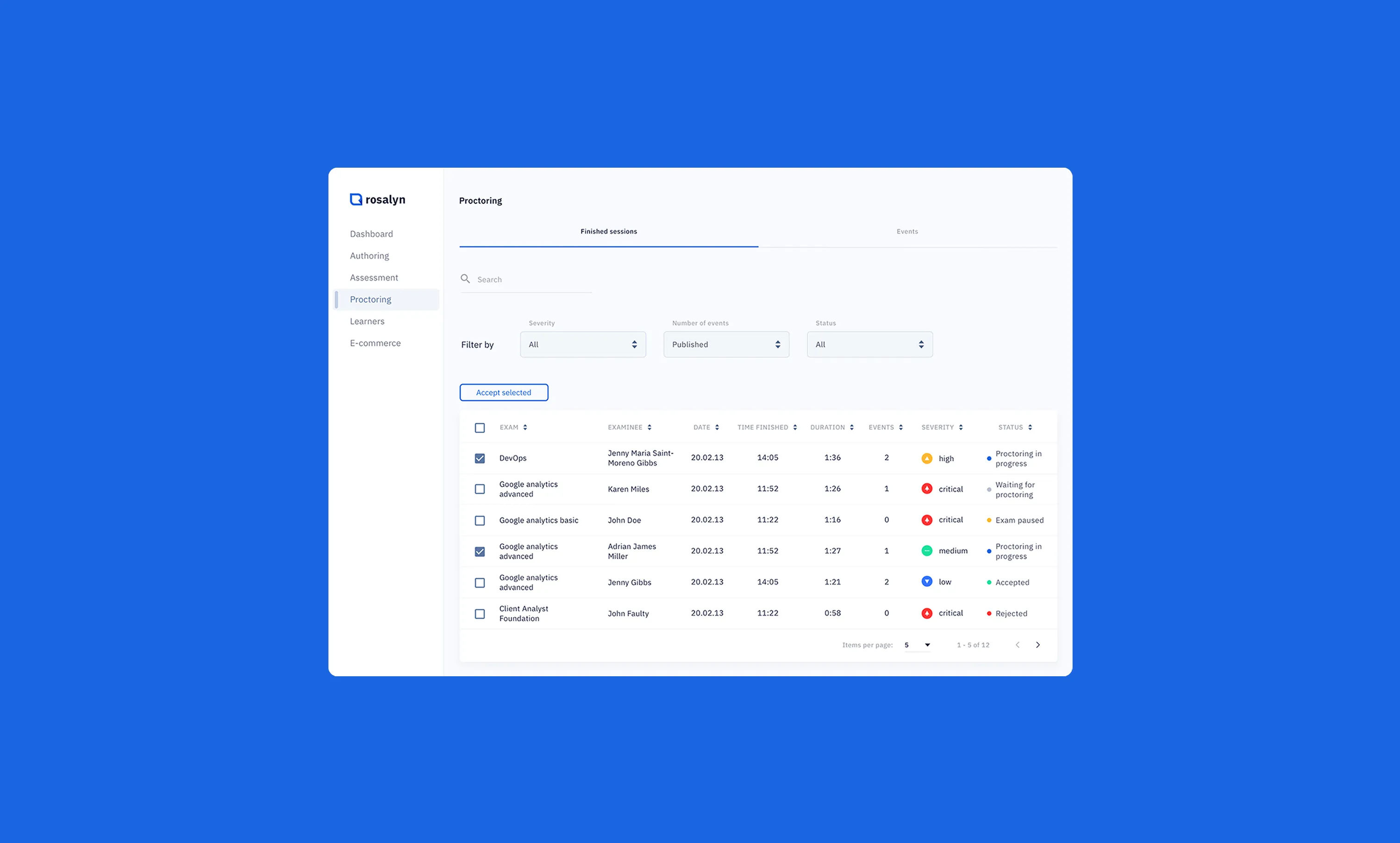Sort by Status column arrows

tap(1030, 427)
